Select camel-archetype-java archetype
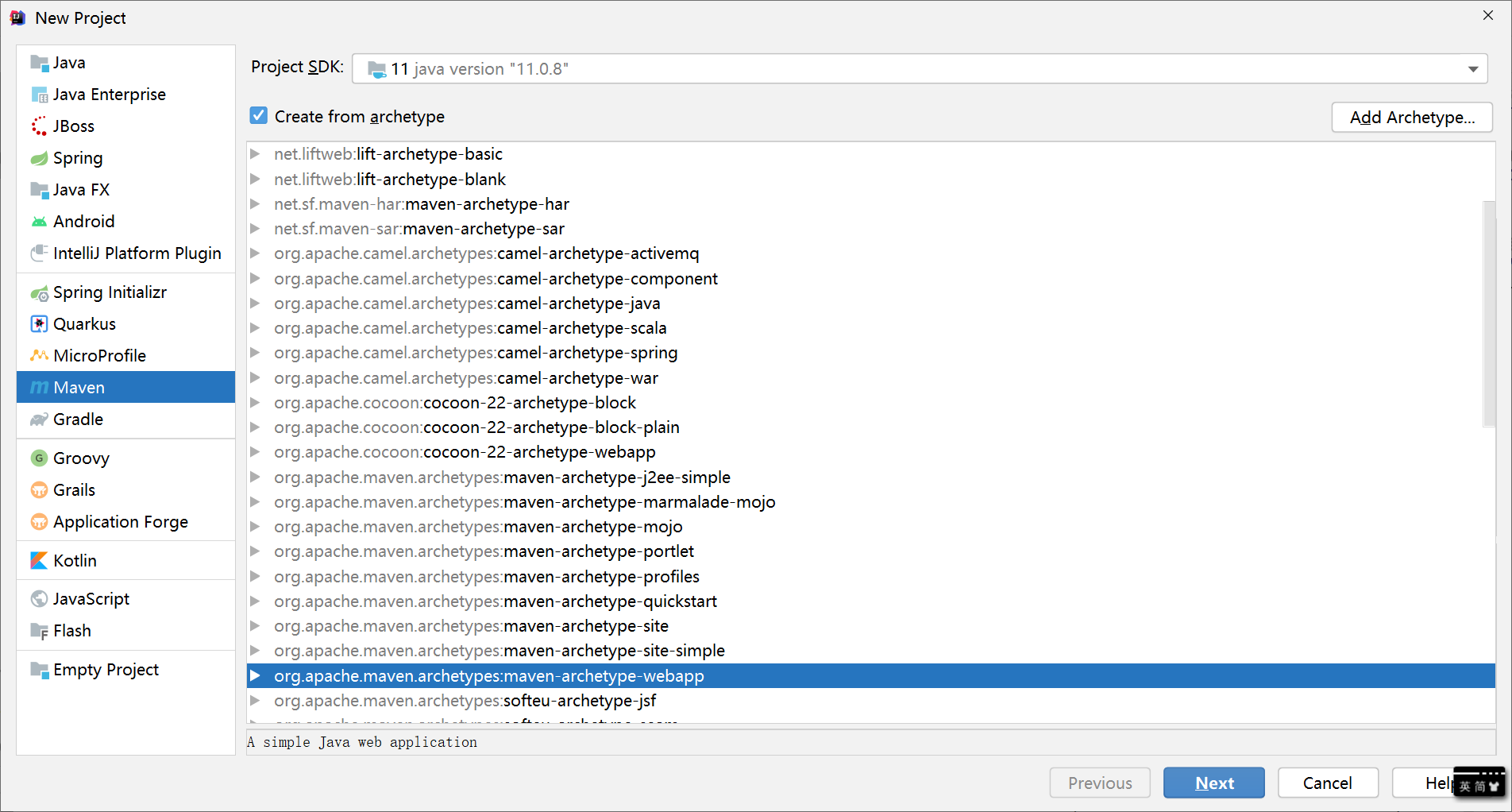 [x=870, y=303]
